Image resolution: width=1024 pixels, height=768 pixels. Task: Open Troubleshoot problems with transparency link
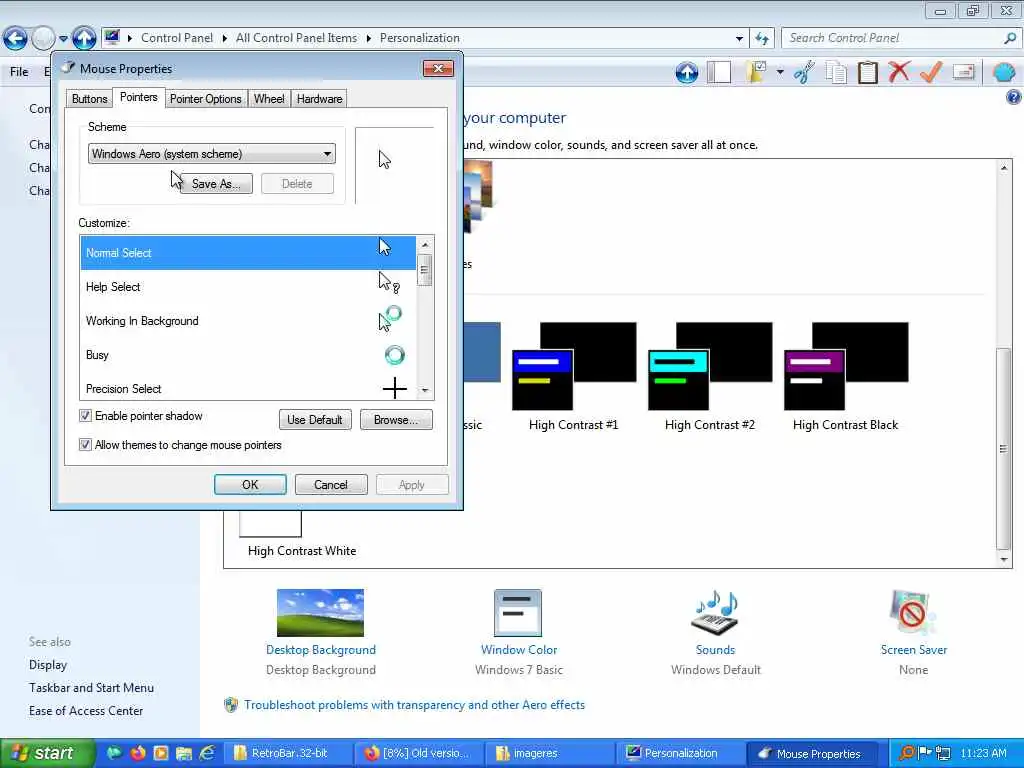[x=415, y=705]
